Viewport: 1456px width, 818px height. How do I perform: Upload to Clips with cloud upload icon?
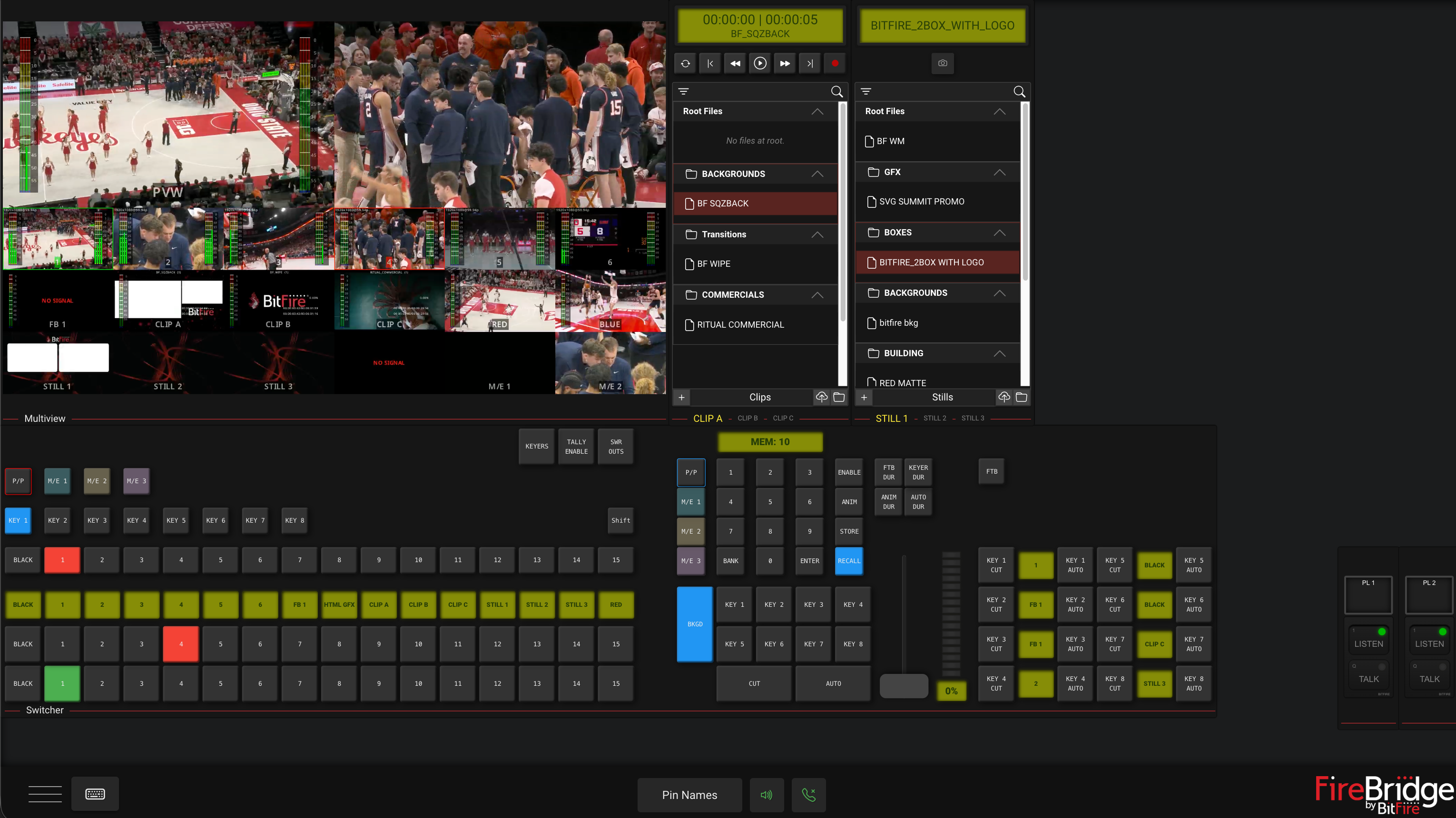(x=822, y=397)
